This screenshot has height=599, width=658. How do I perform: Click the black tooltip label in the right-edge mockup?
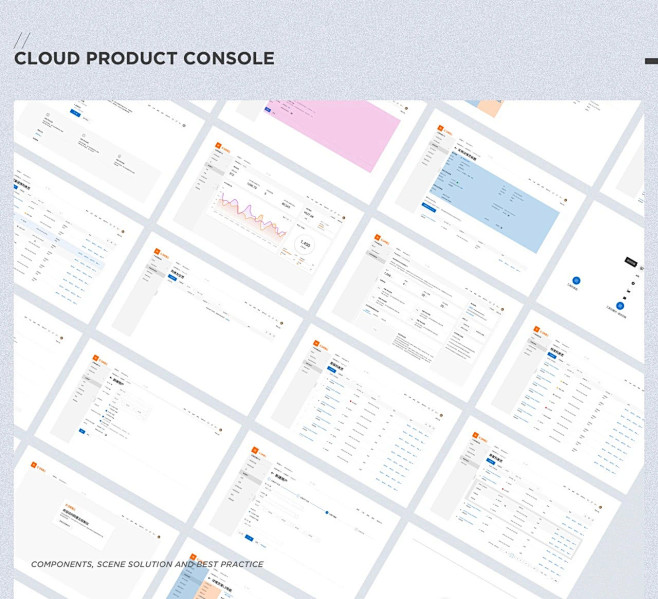click(x=631, y=262)
